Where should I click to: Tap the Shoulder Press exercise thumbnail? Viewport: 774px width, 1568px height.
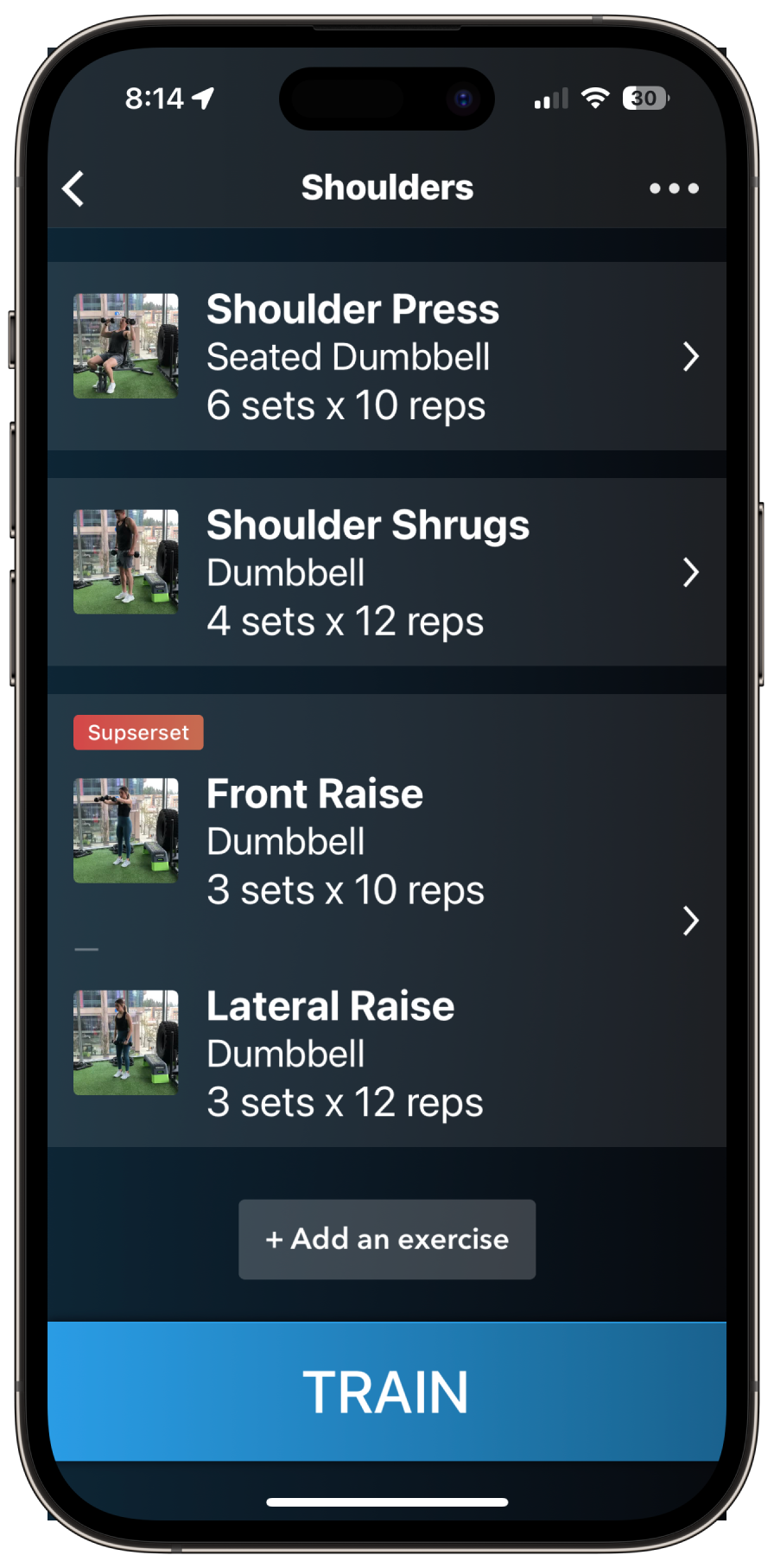click(x=126, y=346)
